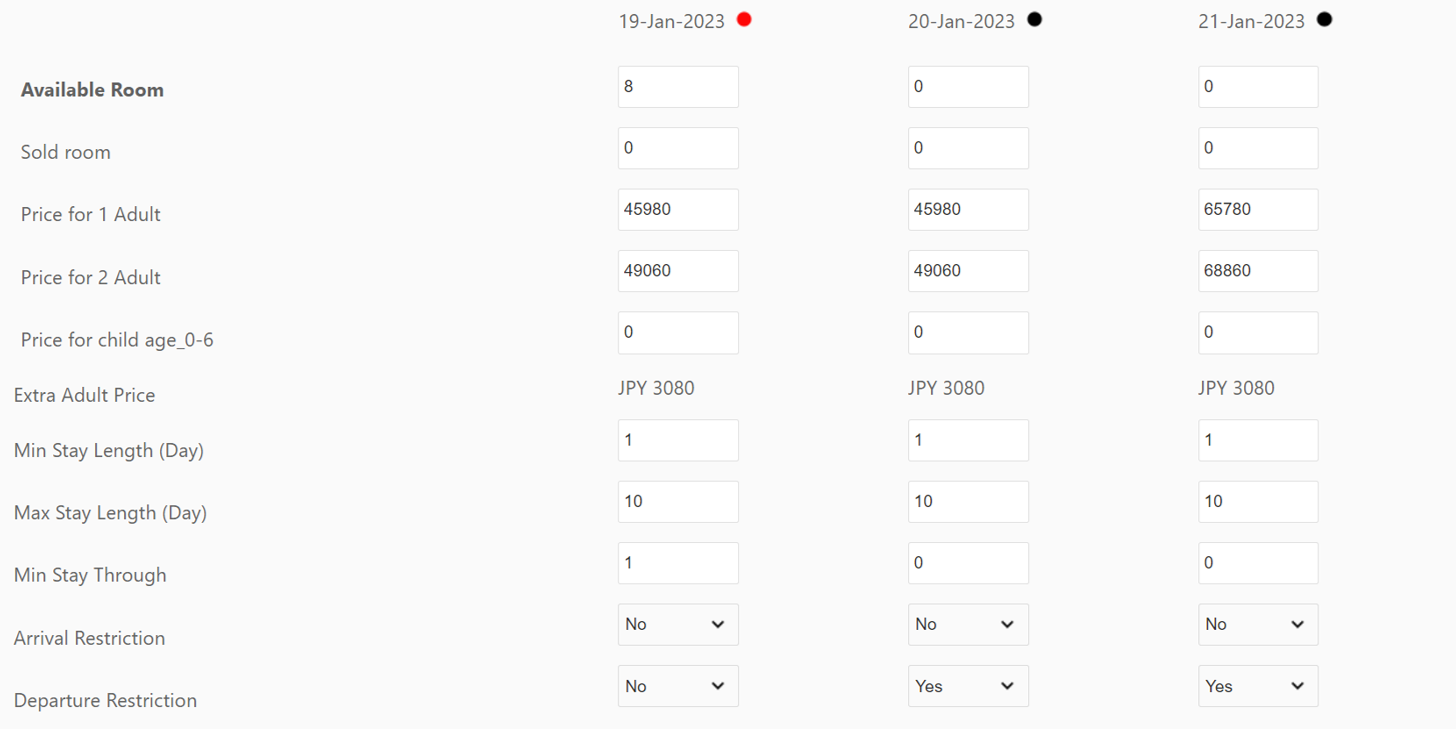Click Price for 2 Adult field for 19-Jan-2023
The width and height of the screenshot is (1456, 729).
click(678, 271)
